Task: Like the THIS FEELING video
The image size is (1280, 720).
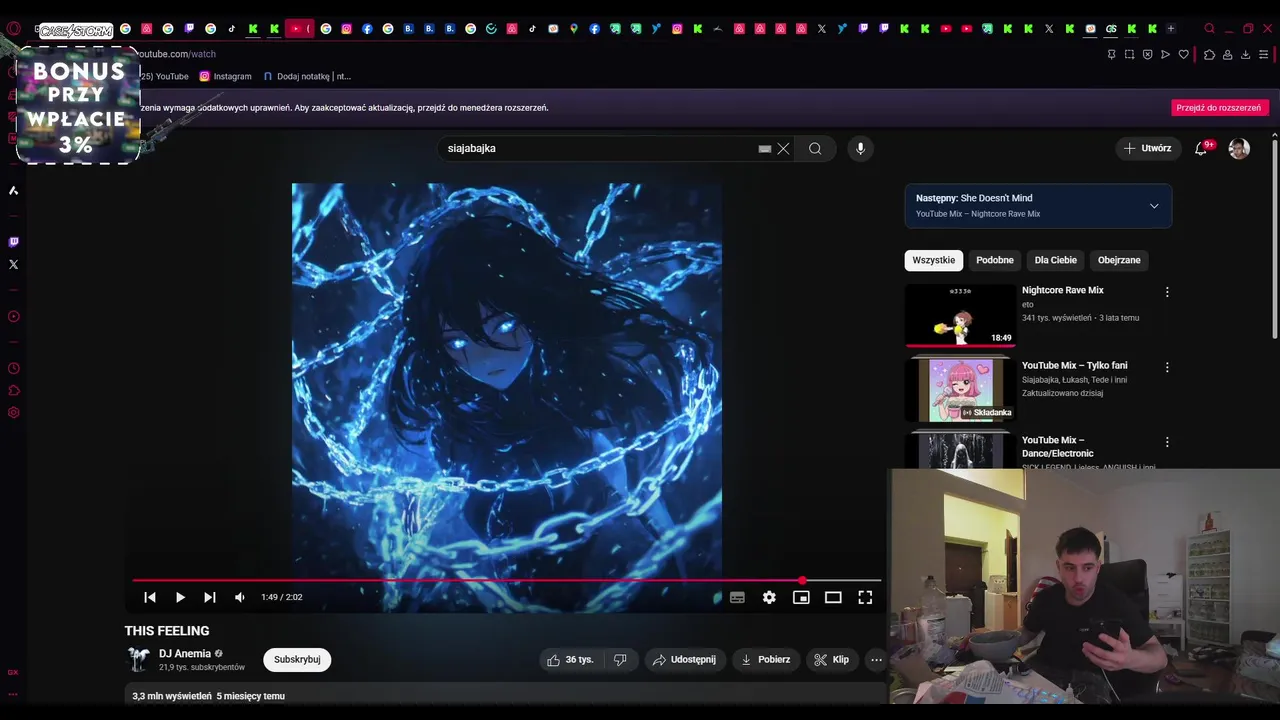Action: (x=570, y=660)
